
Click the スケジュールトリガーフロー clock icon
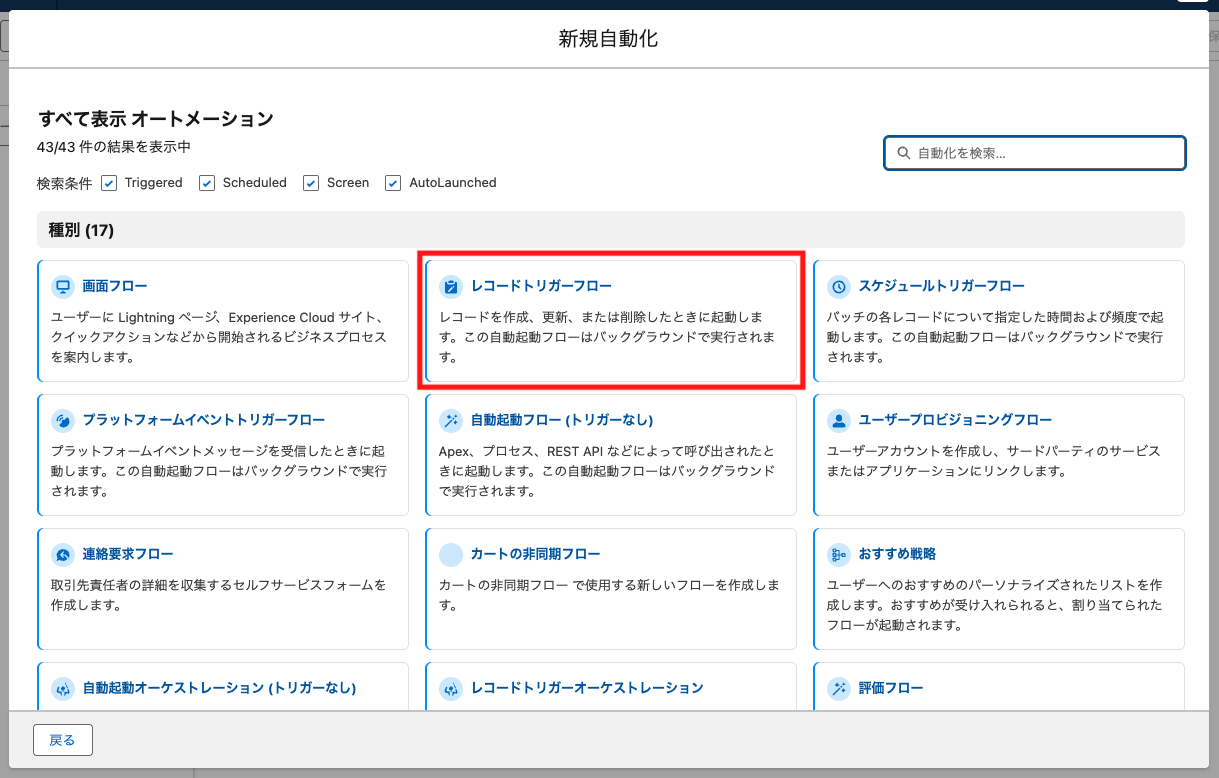point(839,286)
